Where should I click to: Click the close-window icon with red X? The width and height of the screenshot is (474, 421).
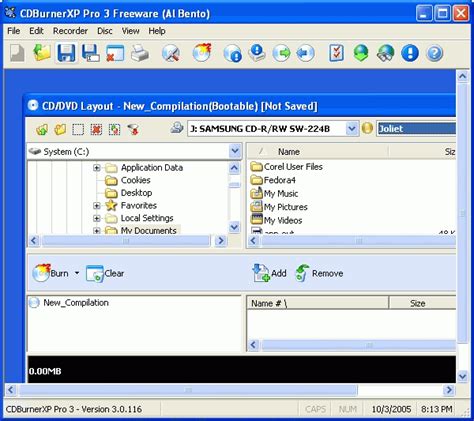(x=115, y=53)
